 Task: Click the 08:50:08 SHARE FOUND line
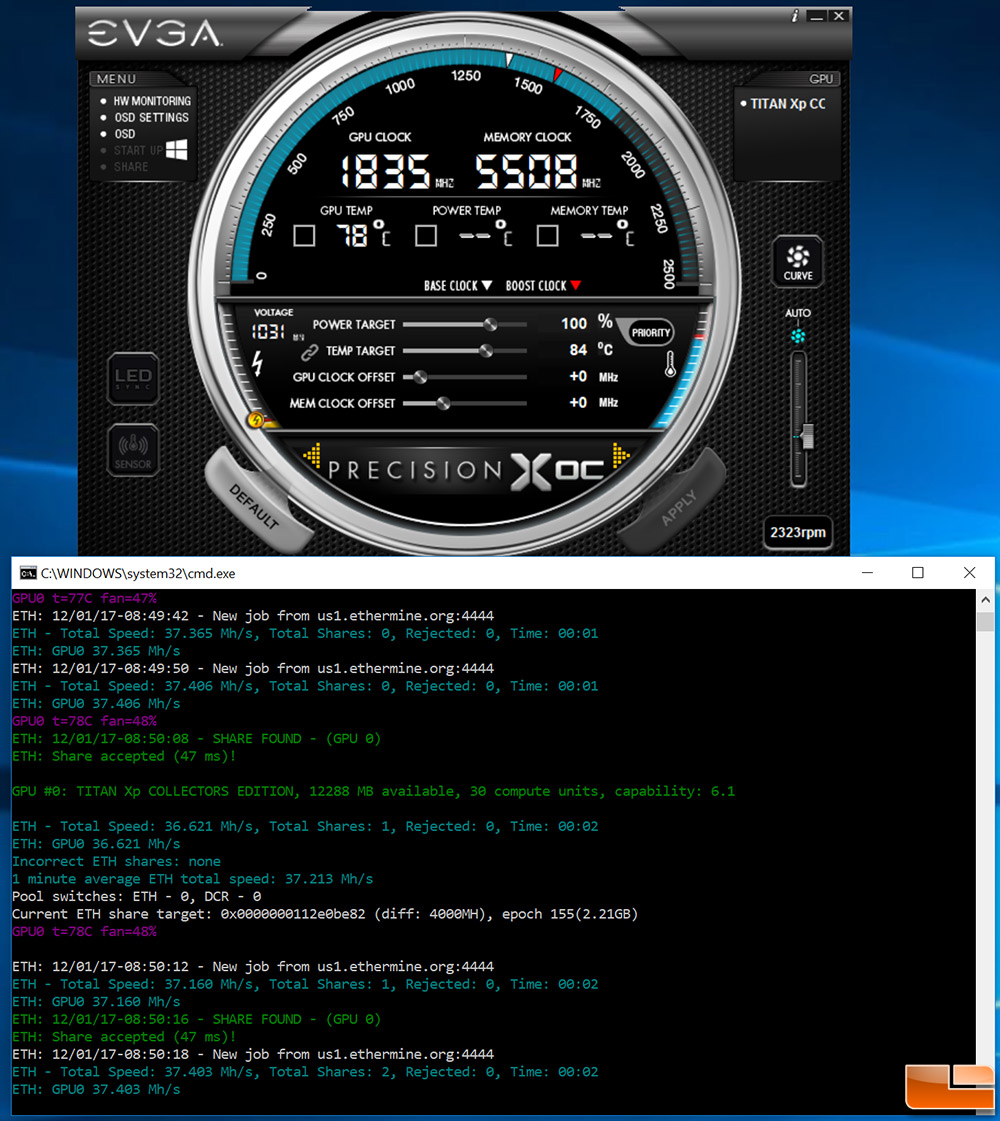[x=197, y=739]
